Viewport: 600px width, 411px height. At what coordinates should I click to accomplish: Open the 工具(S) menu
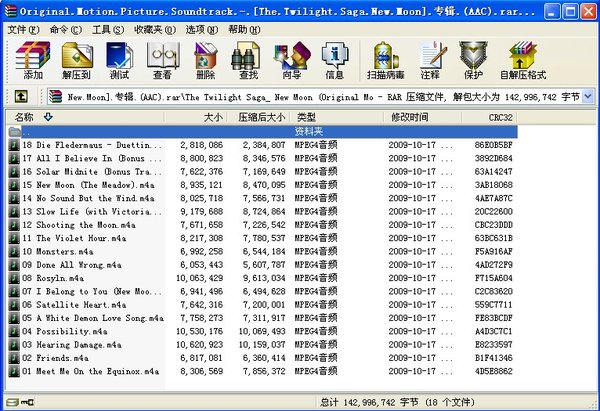pyautogui.click(x=108, y=29)
